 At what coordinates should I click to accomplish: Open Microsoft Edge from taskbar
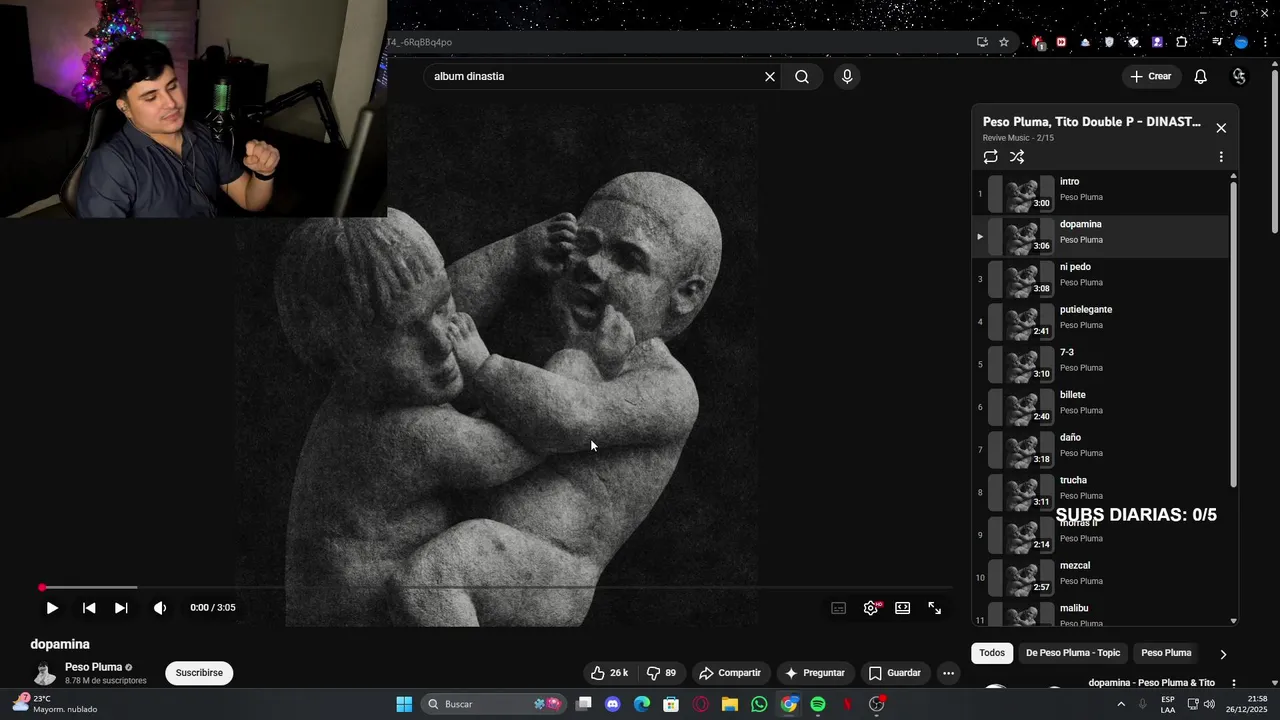tap(642, 704)
